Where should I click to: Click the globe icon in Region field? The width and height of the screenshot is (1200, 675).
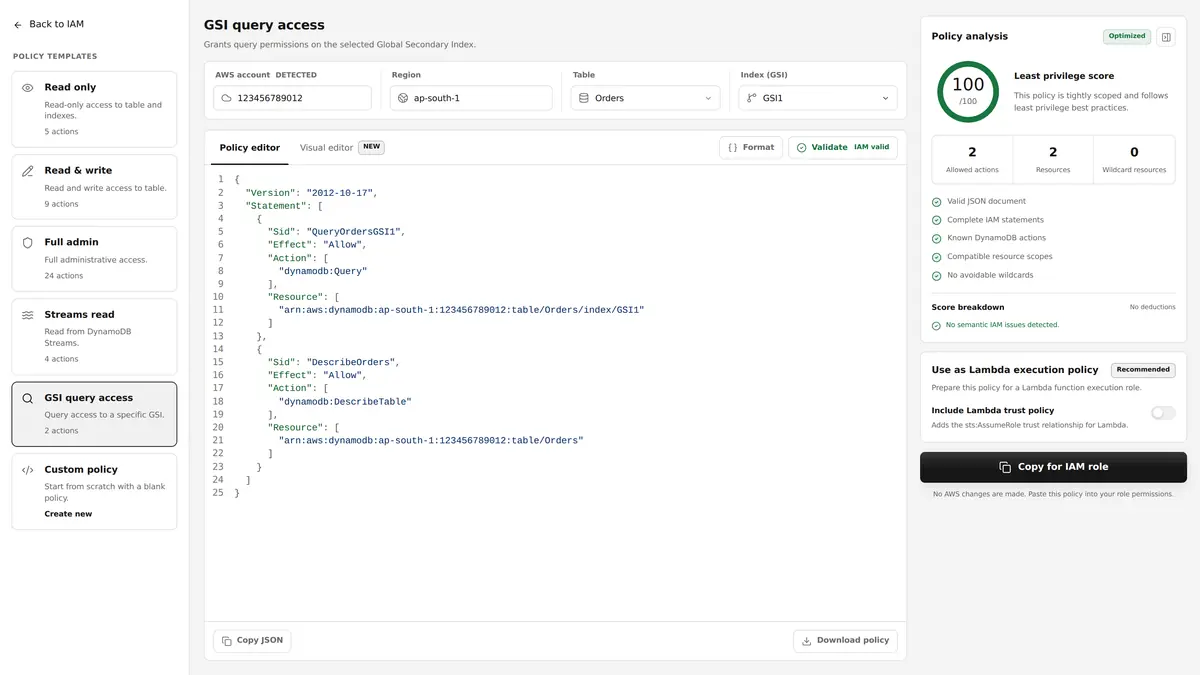click(x=403, y=98)
